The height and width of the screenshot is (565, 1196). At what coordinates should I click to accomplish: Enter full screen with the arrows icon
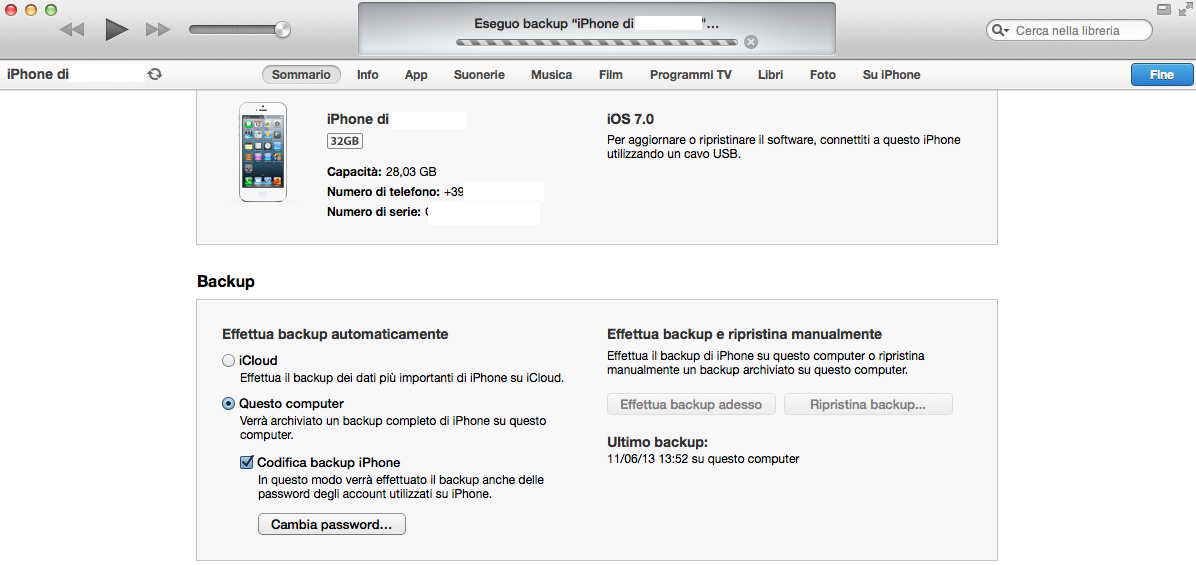point(1183,9)
